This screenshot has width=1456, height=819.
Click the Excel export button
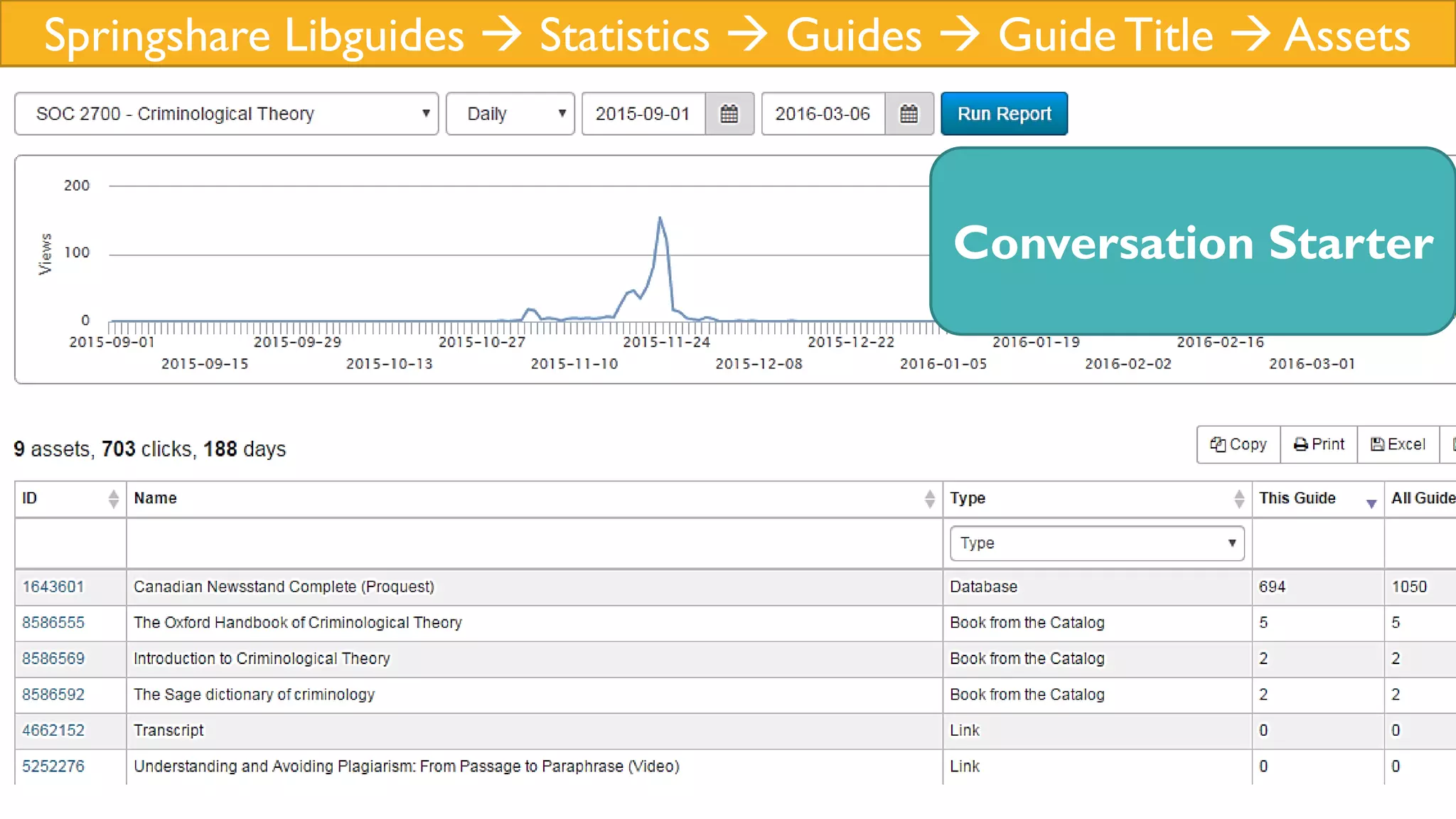click(x=1398, y=444)
